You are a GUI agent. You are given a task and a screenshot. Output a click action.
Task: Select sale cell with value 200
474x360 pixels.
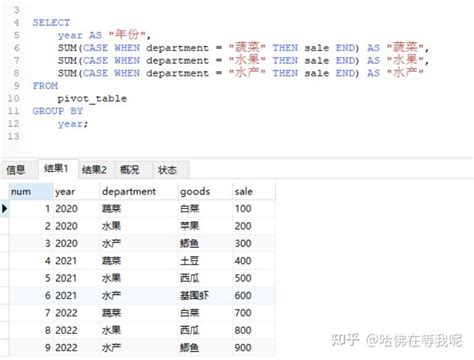254,226
